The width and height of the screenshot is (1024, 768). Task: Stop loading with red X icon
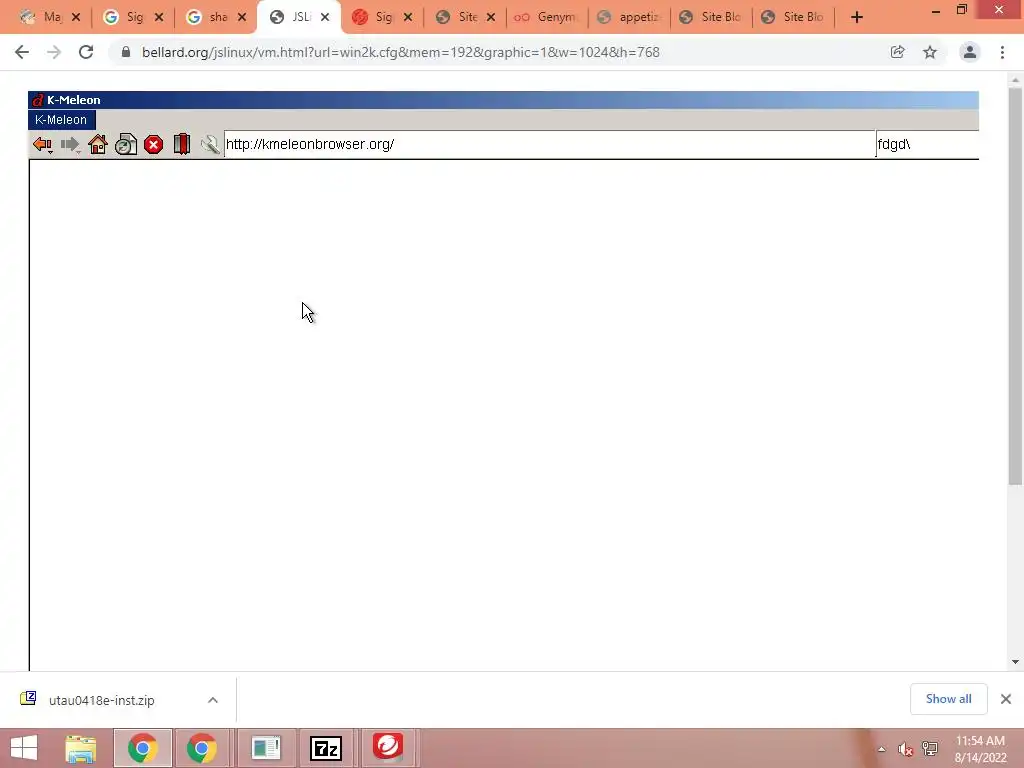153,144
